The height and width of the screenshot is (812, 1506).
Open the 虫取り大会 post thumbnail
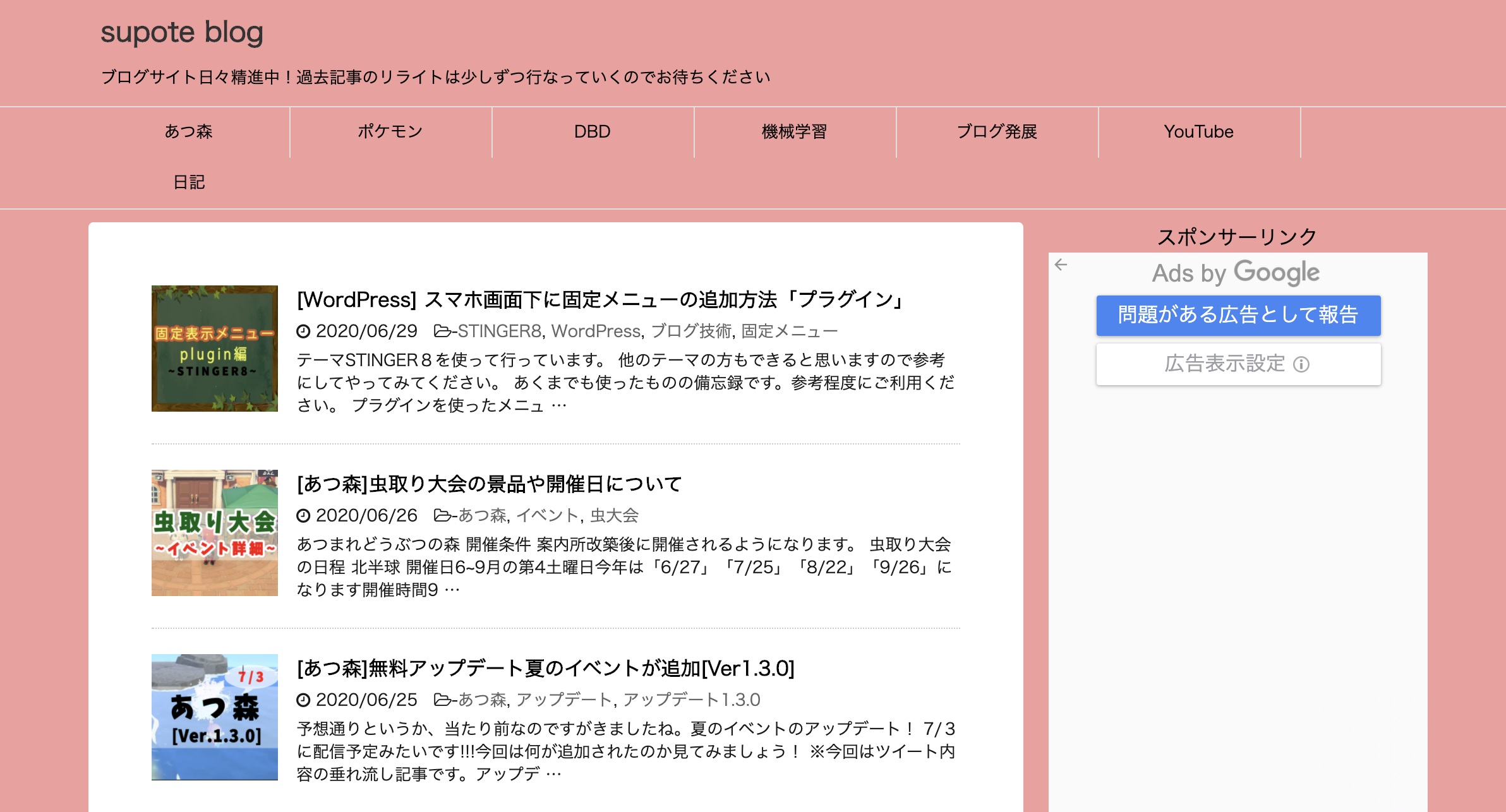(215, 533)
